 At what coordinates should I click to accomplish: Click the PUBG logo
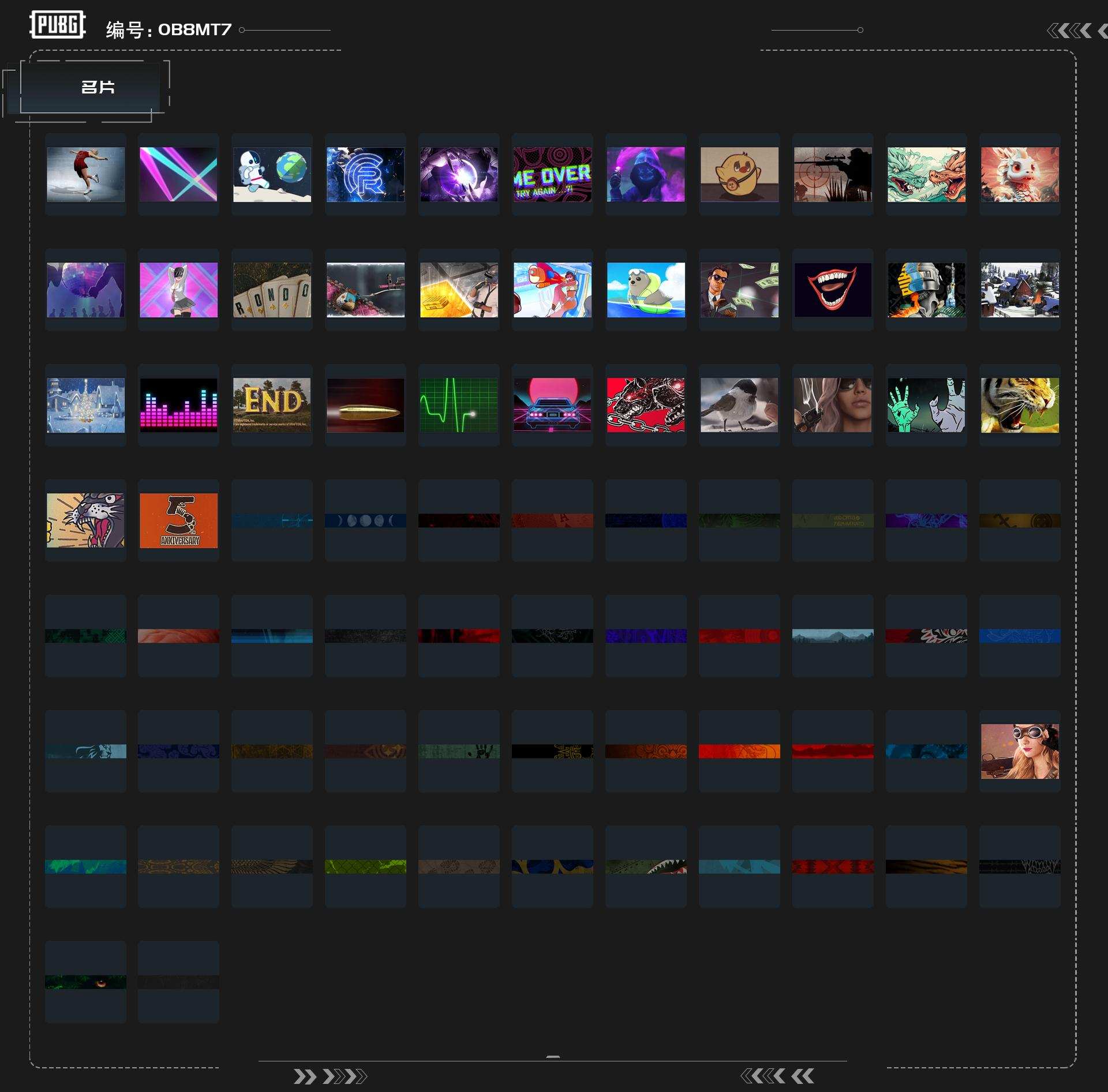tap(57, 25)
